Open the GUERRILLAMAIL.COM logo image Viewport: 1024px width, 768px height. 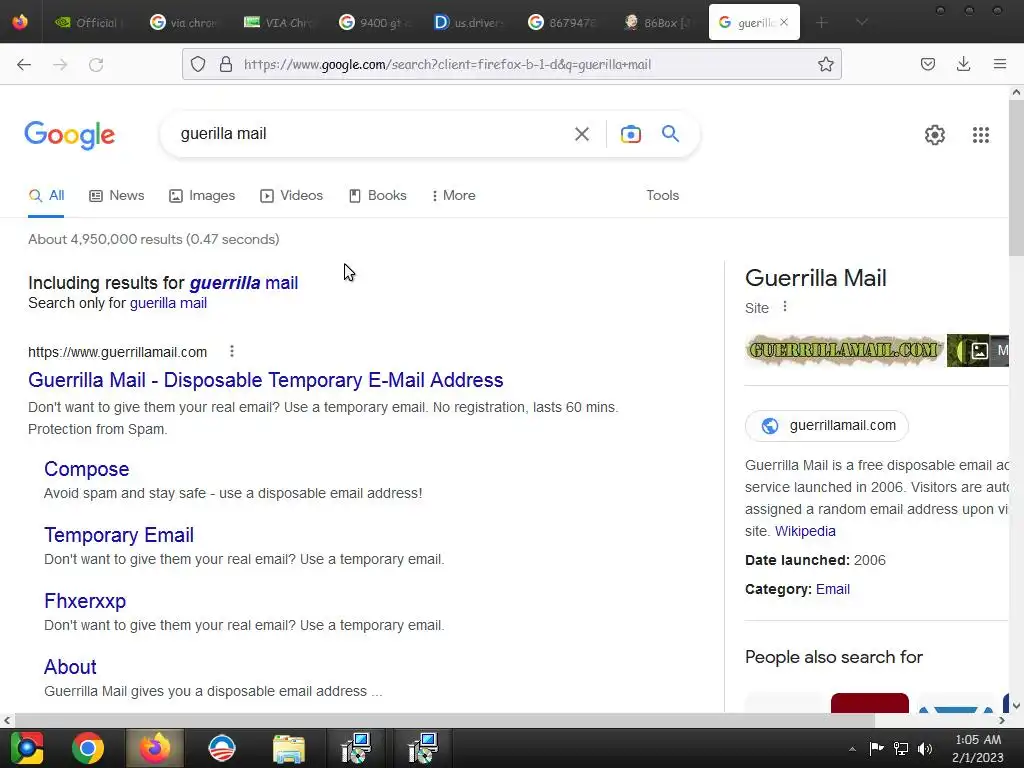click(844, 351)
